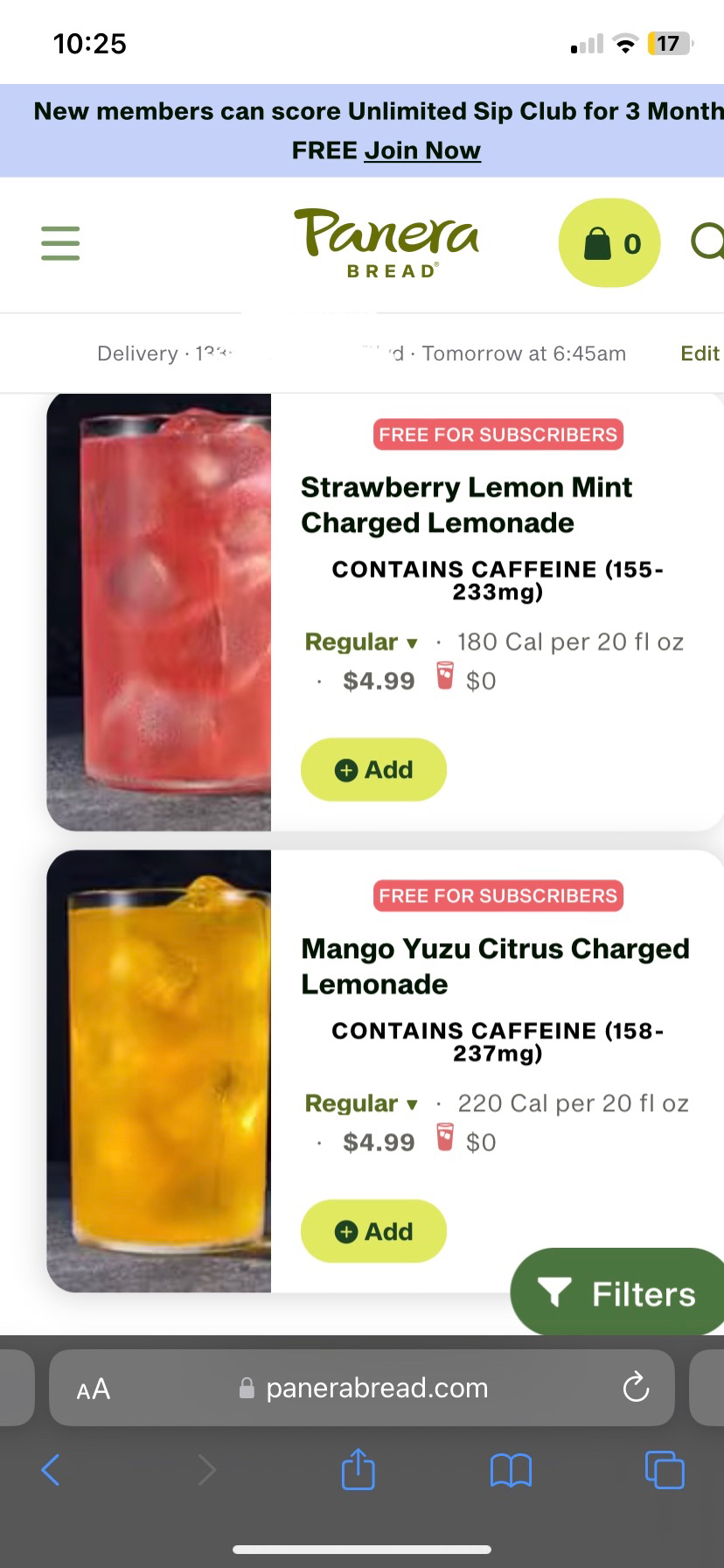
Task: Open the Safari share sheet
Action: point(358,1469)
